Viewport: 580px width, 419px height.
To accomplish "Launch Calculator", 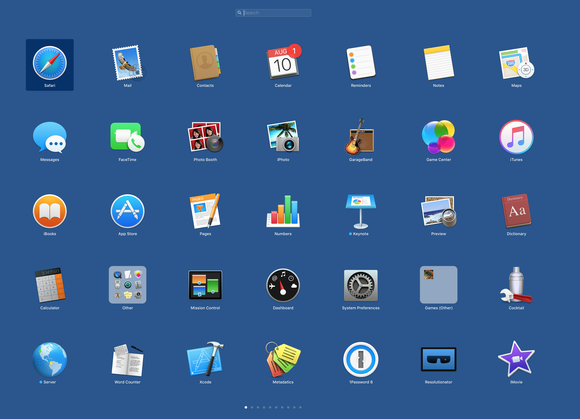I will tap(50, 285).
